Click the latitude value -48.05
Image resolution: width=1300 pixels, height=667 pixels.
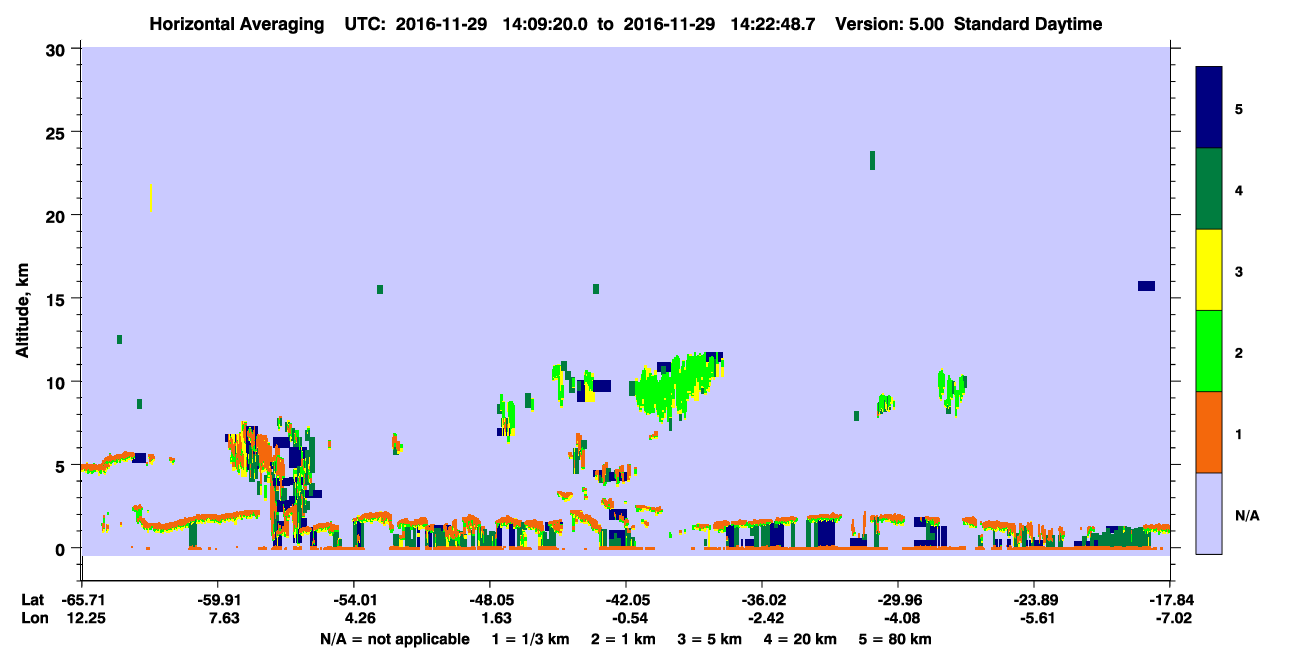[490, 600]
